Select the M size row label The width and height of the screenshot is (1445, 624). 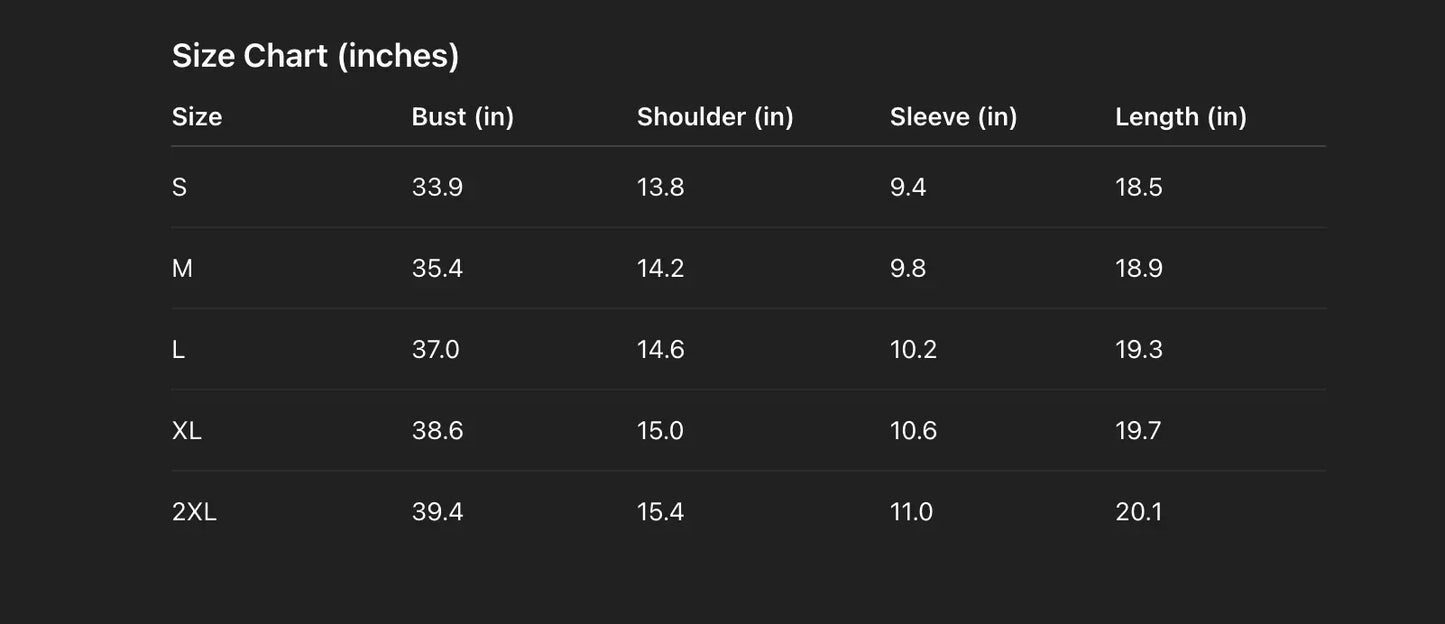click(x=182, y=268)
